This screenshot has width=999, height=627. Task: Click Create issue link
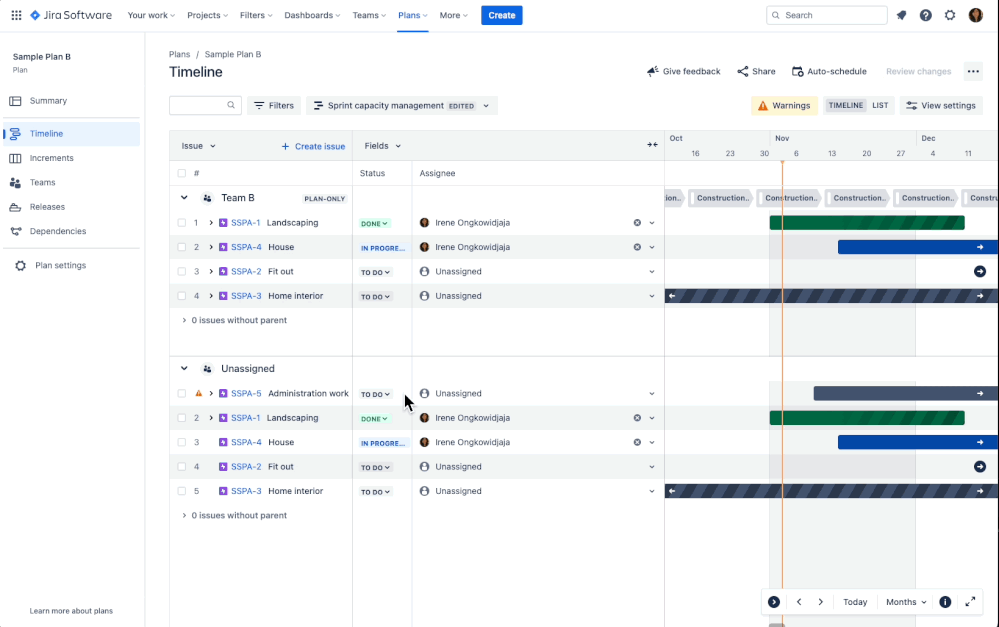pyautogui.click(x=313, y=147)
